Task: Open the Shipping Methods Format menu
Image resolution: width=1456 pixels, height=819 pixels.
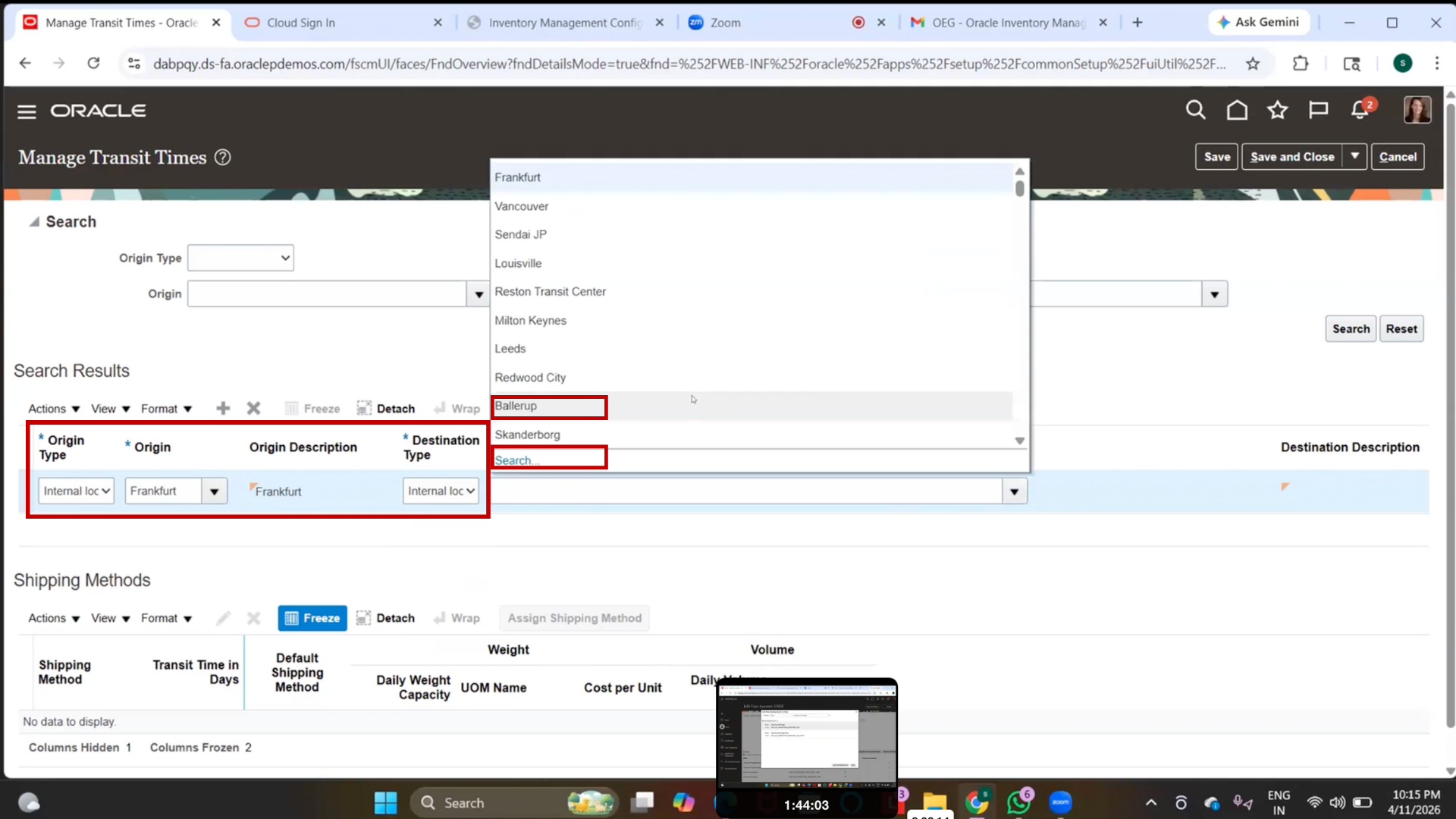Action: coord(166,618)
